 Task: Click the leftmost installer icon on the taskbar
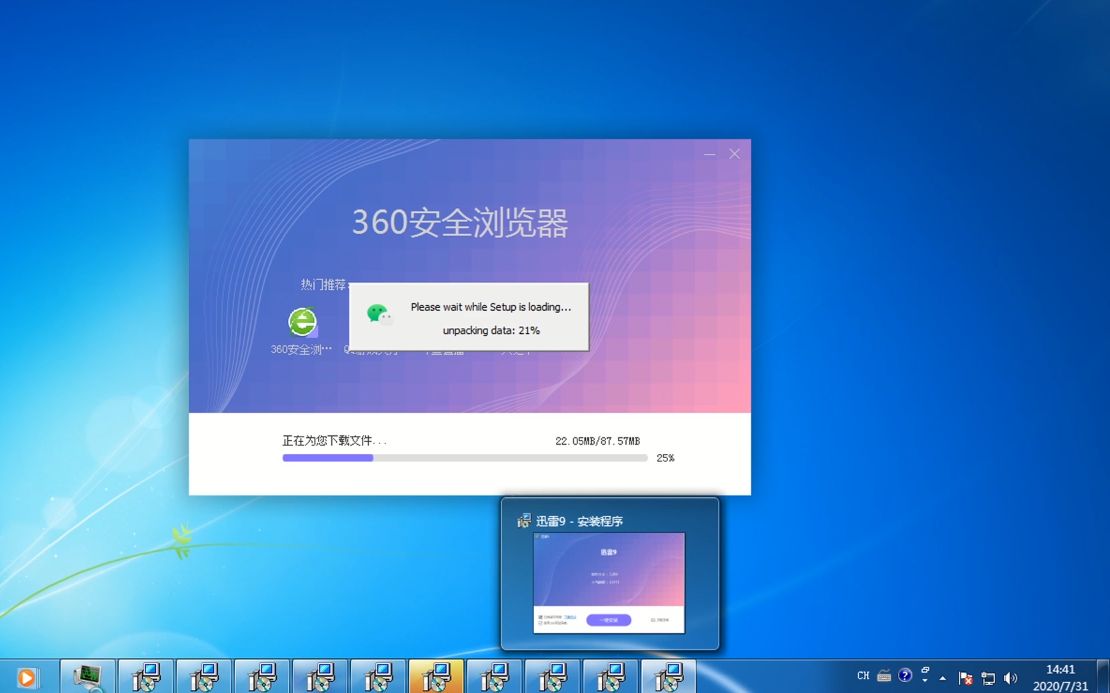[x=145, y=677]
